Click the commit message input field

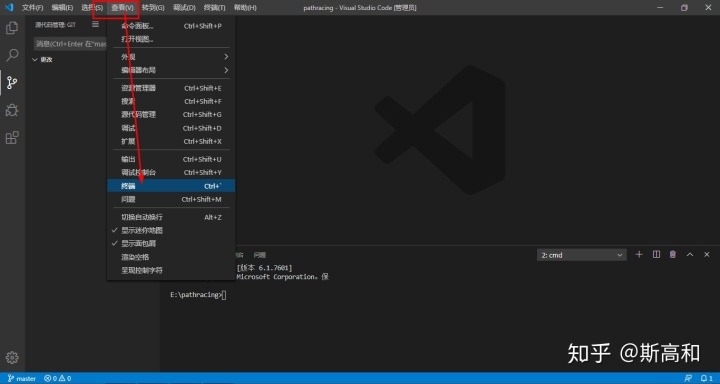click(71, 44)
